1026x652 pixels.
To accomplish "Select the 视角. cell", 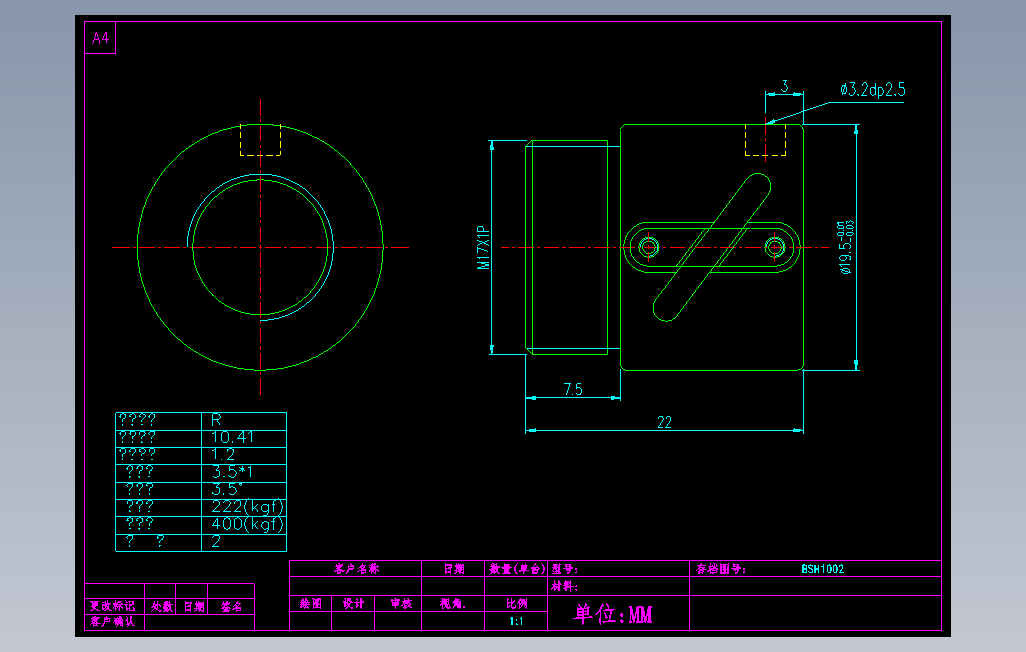I will pyautogui.click(x=452, y=604).
